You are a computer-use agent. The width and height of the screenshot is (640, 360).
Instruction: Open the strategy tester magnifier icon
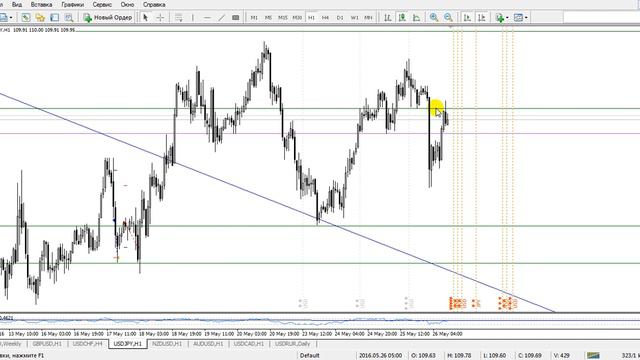coord(69,18)
